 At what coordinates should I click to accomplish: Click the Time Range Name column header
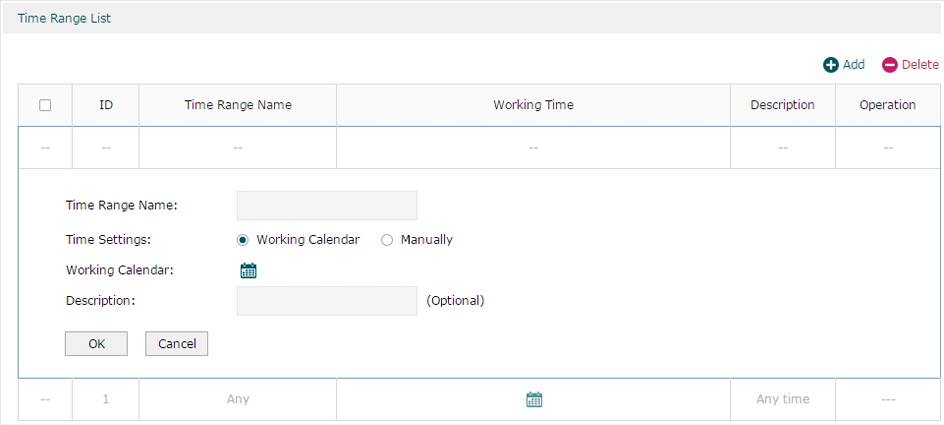(x=238, y=105)
